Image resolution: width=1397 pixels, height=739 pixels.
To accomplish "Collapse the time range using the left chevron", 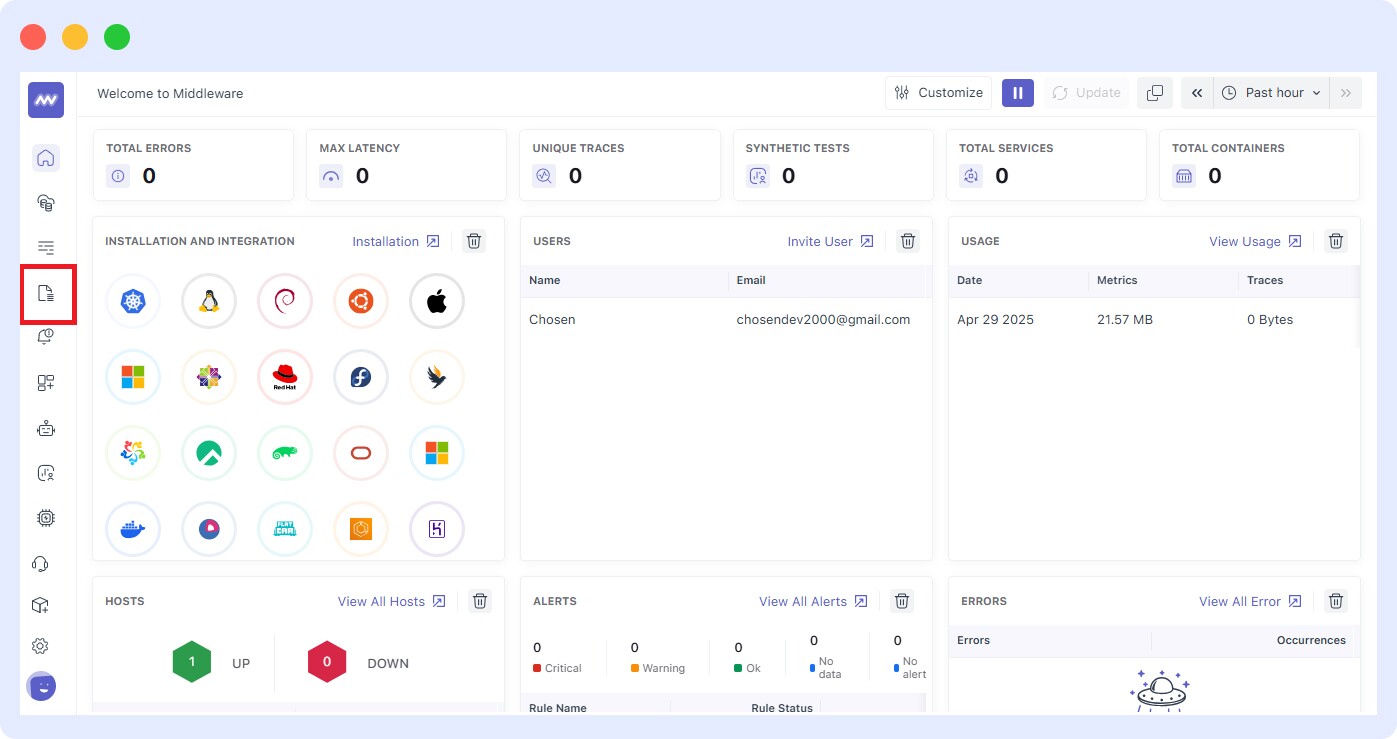I will (x=1197, y=92).
